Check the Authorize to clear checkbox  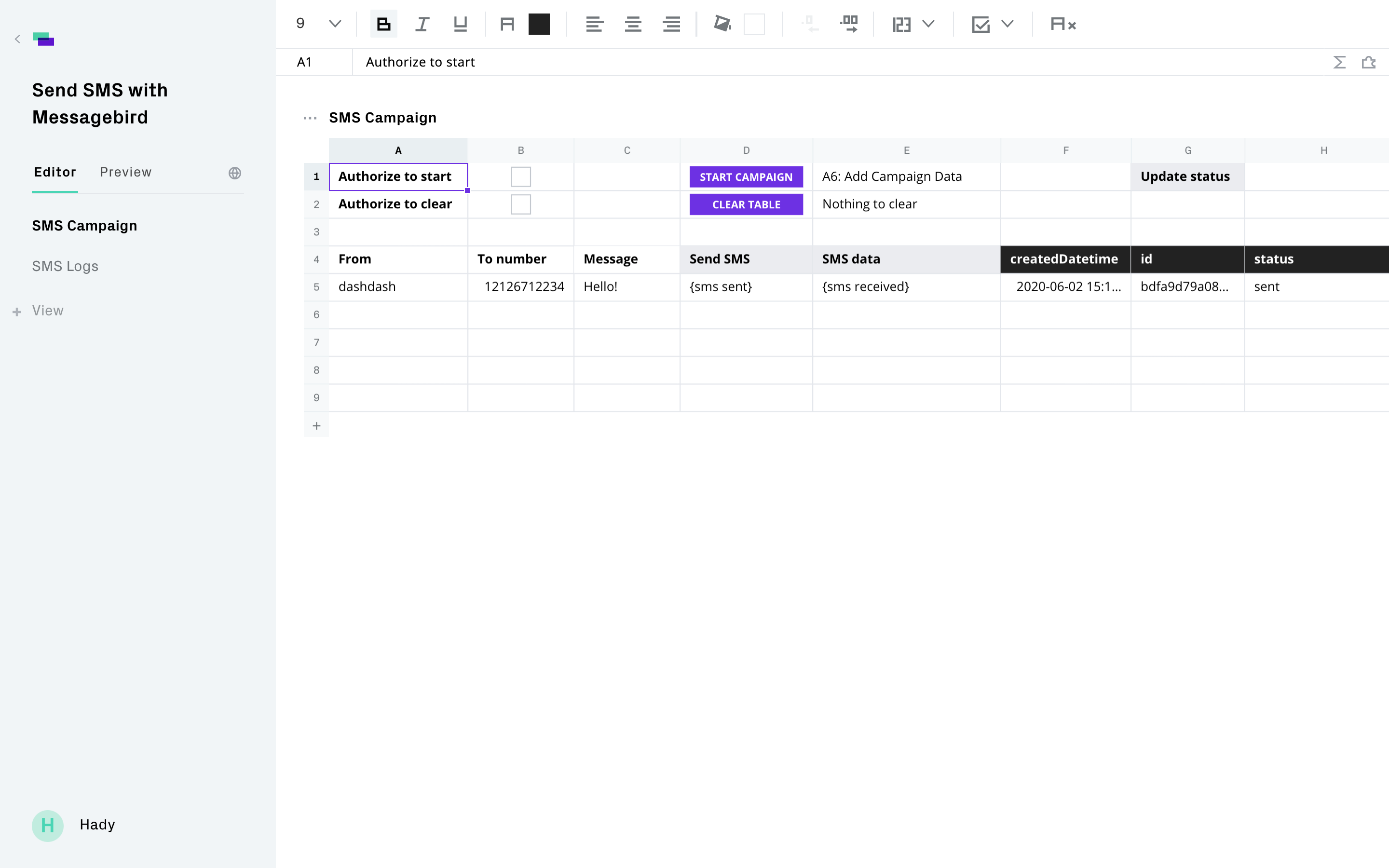520,204
